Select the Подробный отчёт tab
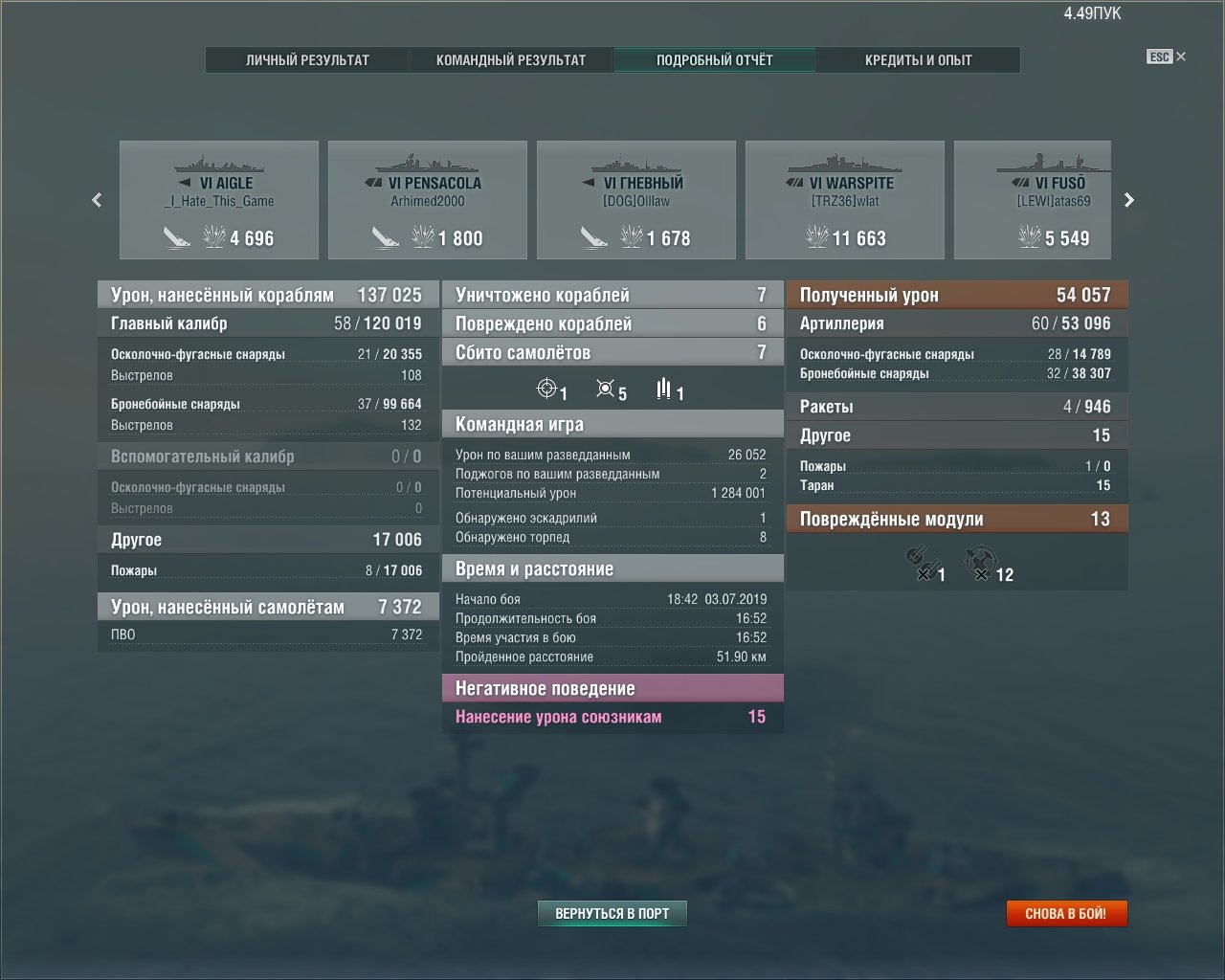 [714, 59]
